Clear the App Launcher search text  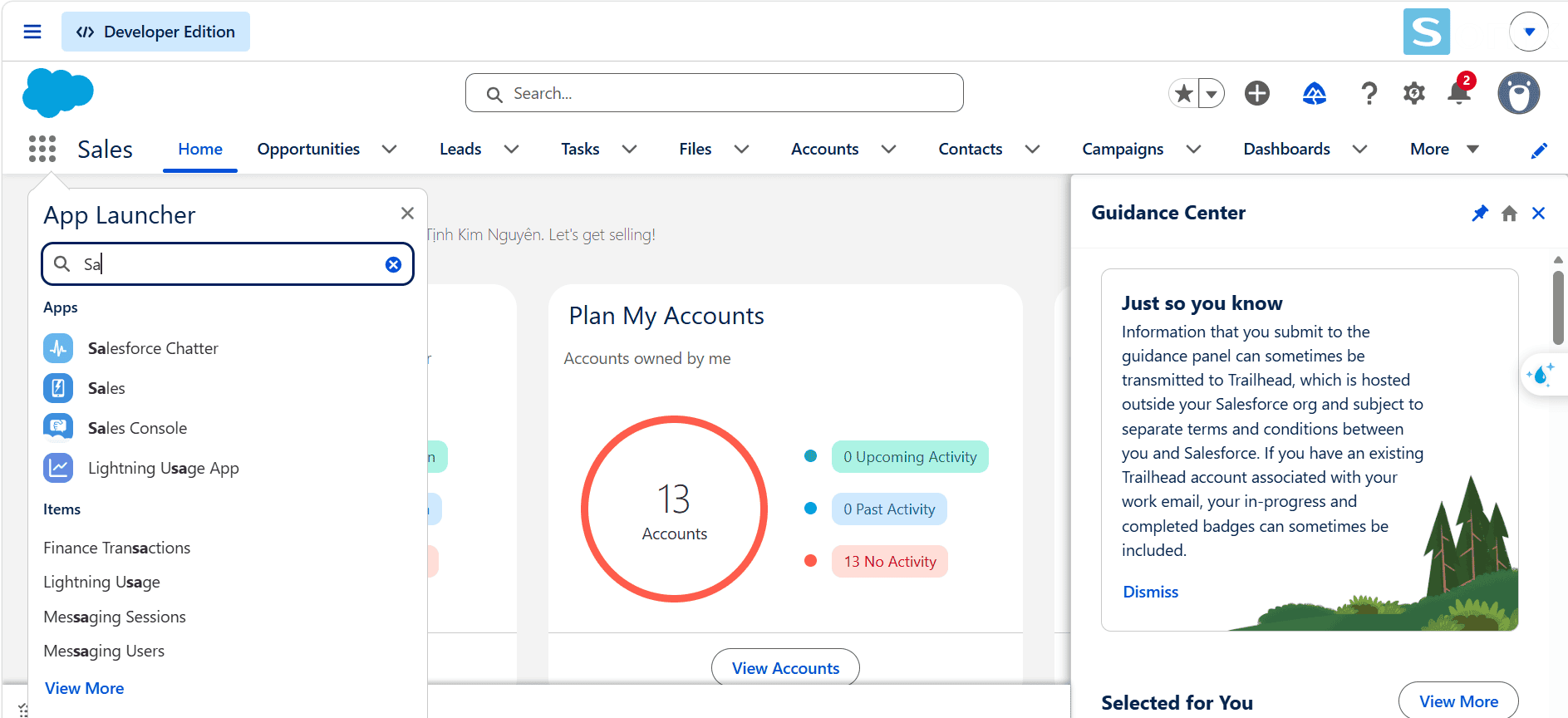[393, 264]
